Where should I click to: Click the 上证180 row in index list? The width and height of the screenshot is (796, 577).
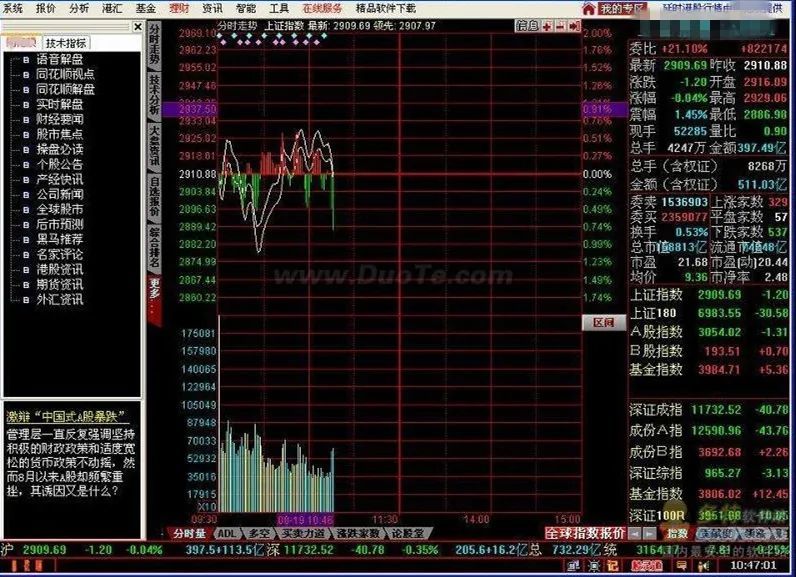pos(709,313)
